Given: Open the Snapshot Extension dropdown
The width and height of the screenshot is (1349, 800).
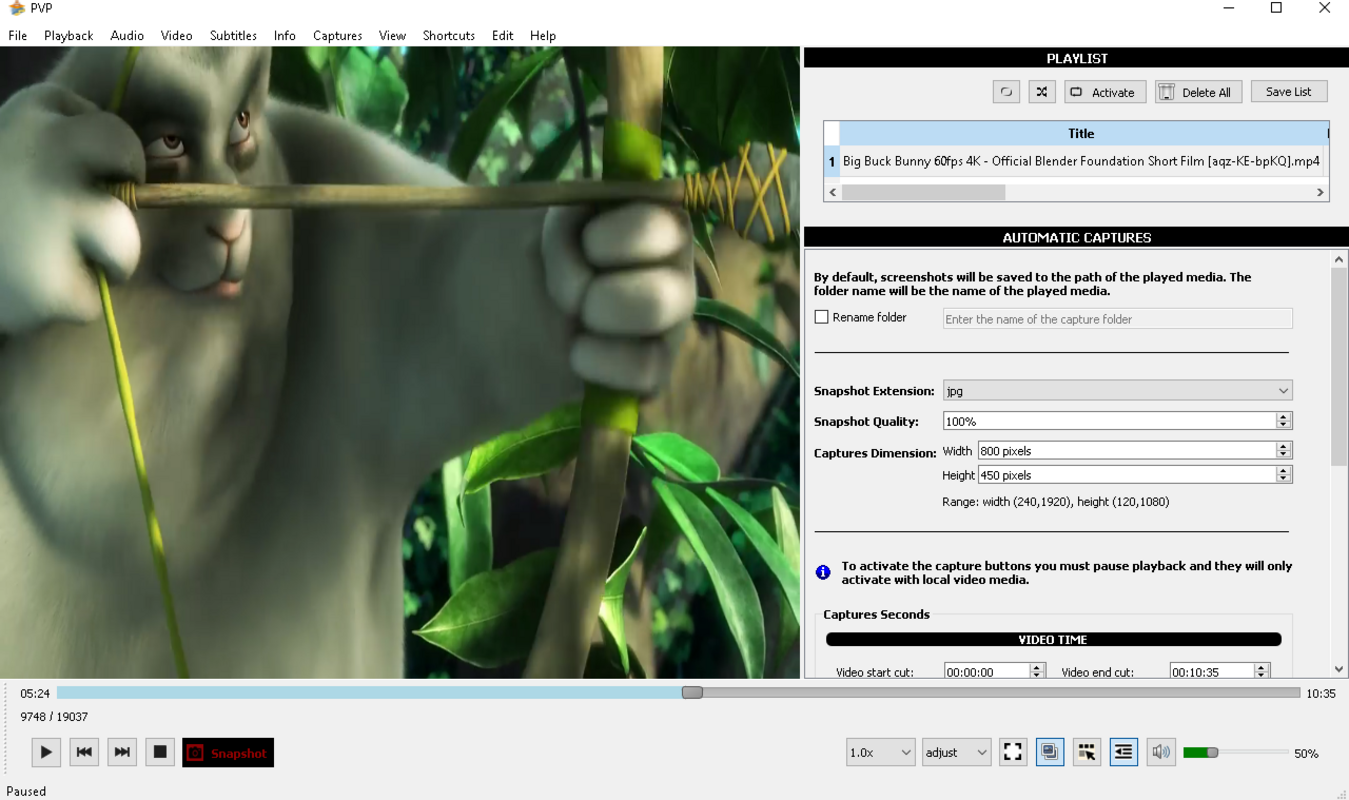Looking at the screenshot, I should 1118,391.
